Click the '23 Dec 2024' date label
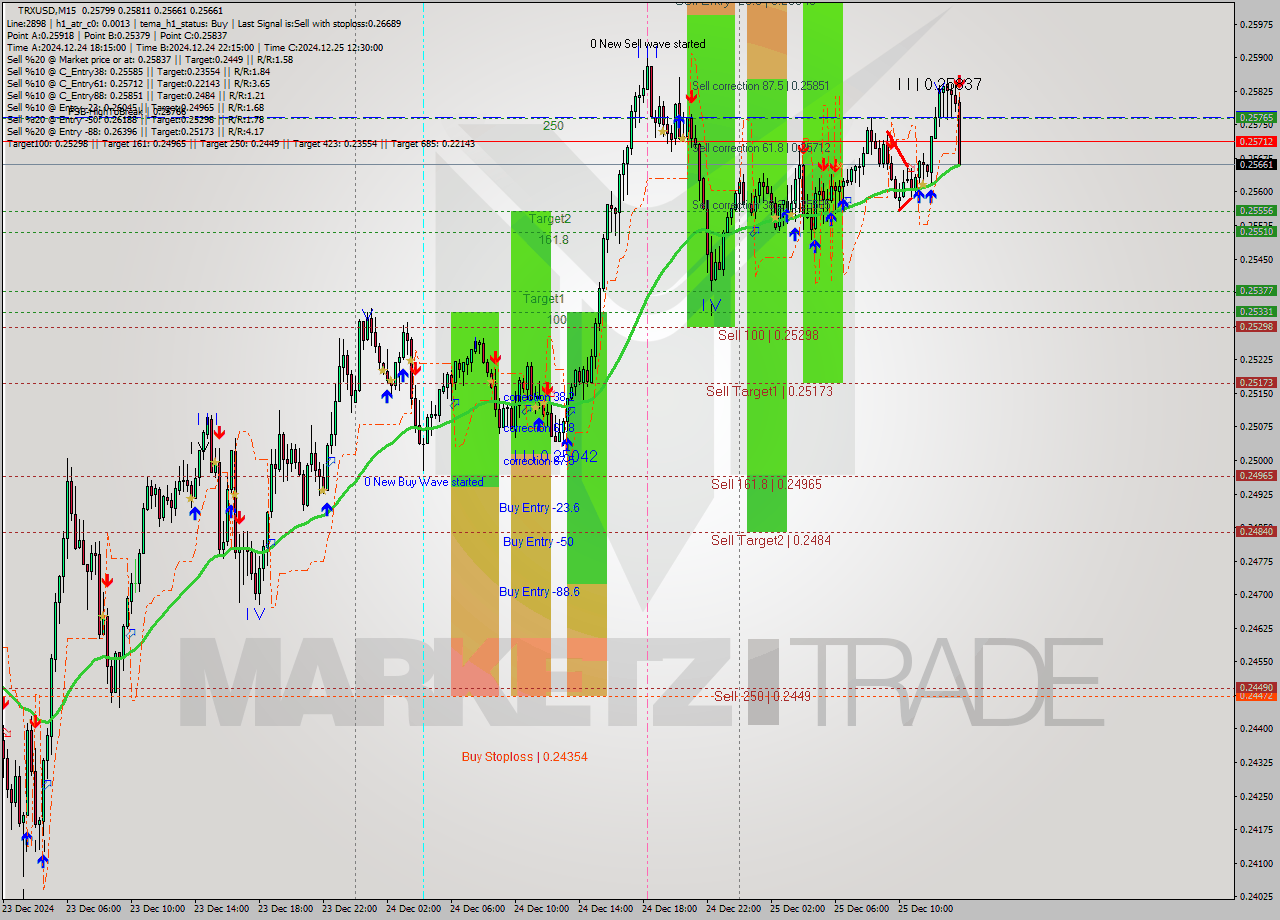1280x920 pixels. (28, 909)
